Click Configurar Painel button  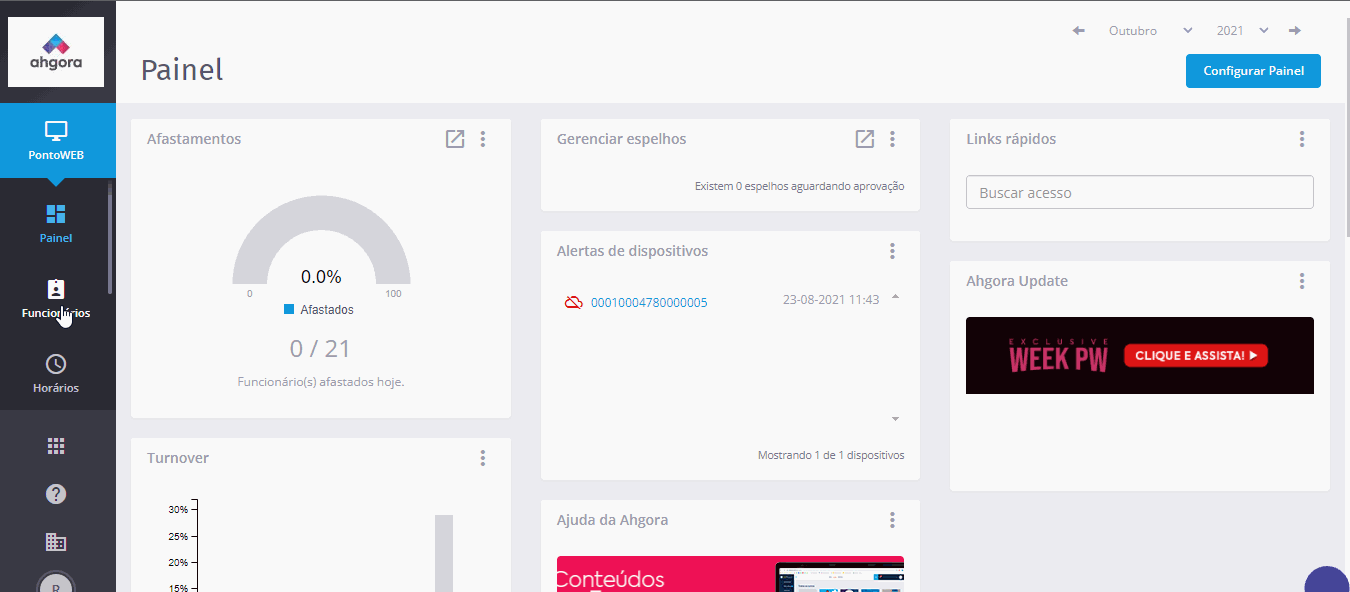(x=1253, y=71)
